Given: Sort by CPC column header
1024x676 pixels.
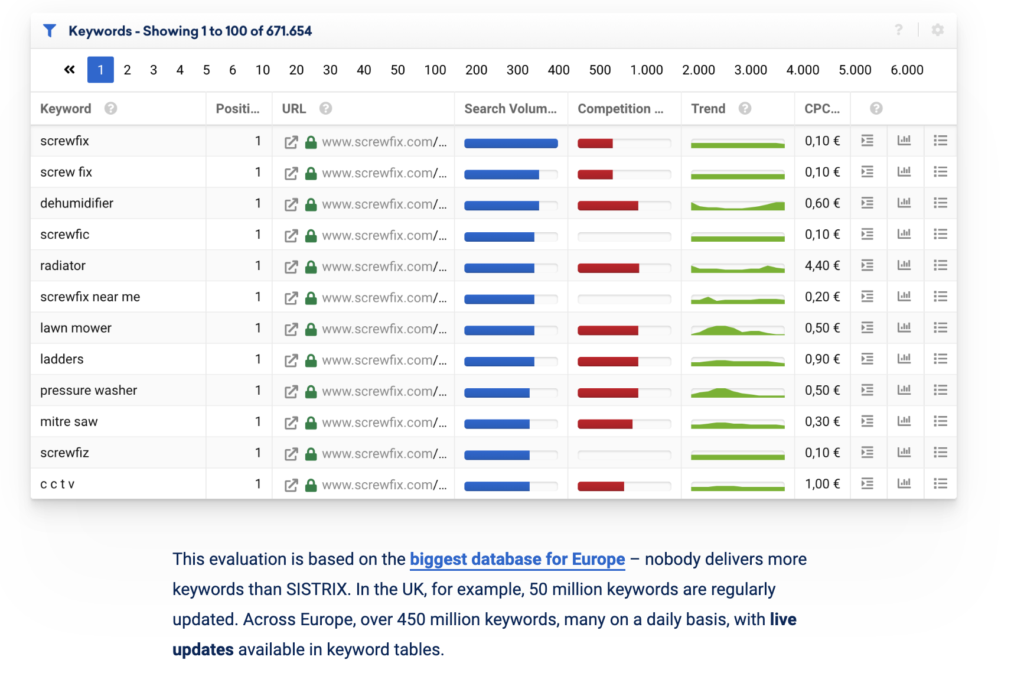Looking at the screenshot, I should 822,108.
